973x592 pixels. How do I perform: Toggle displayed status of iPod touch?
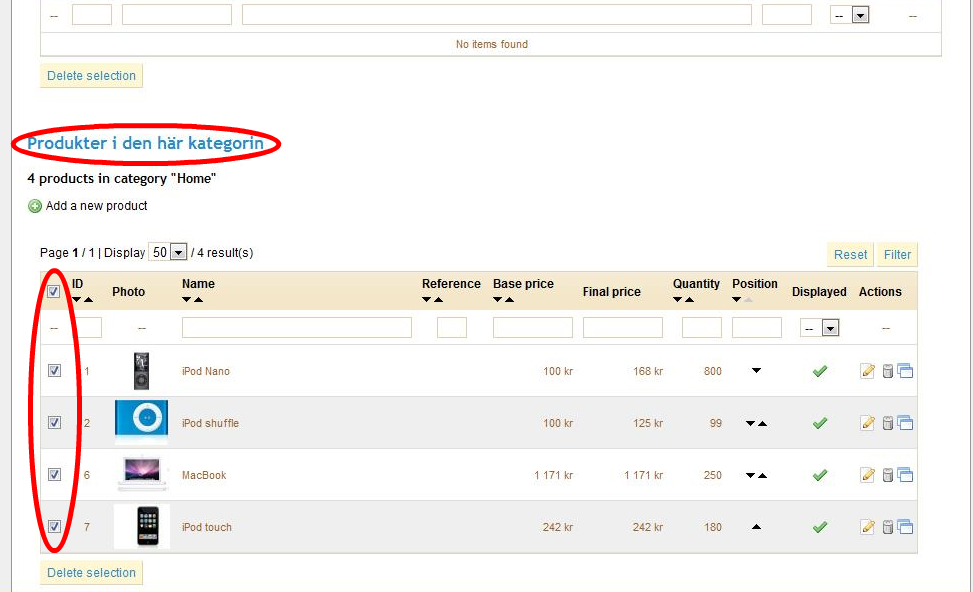(820, 527)
